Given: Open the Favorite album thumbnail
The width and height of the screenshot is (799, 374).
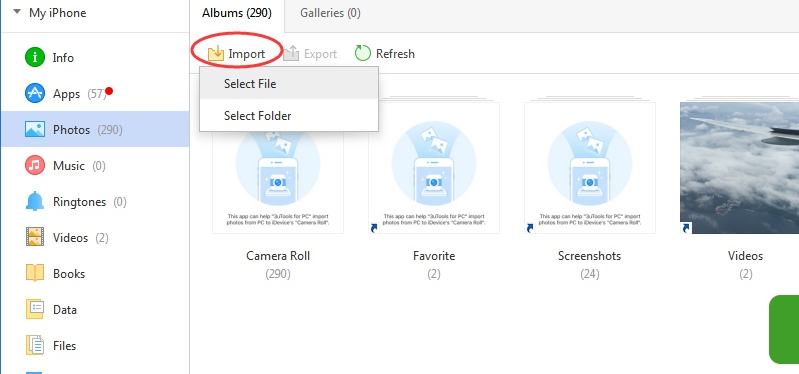Looking at the screenshot, I should click(434, 168).
